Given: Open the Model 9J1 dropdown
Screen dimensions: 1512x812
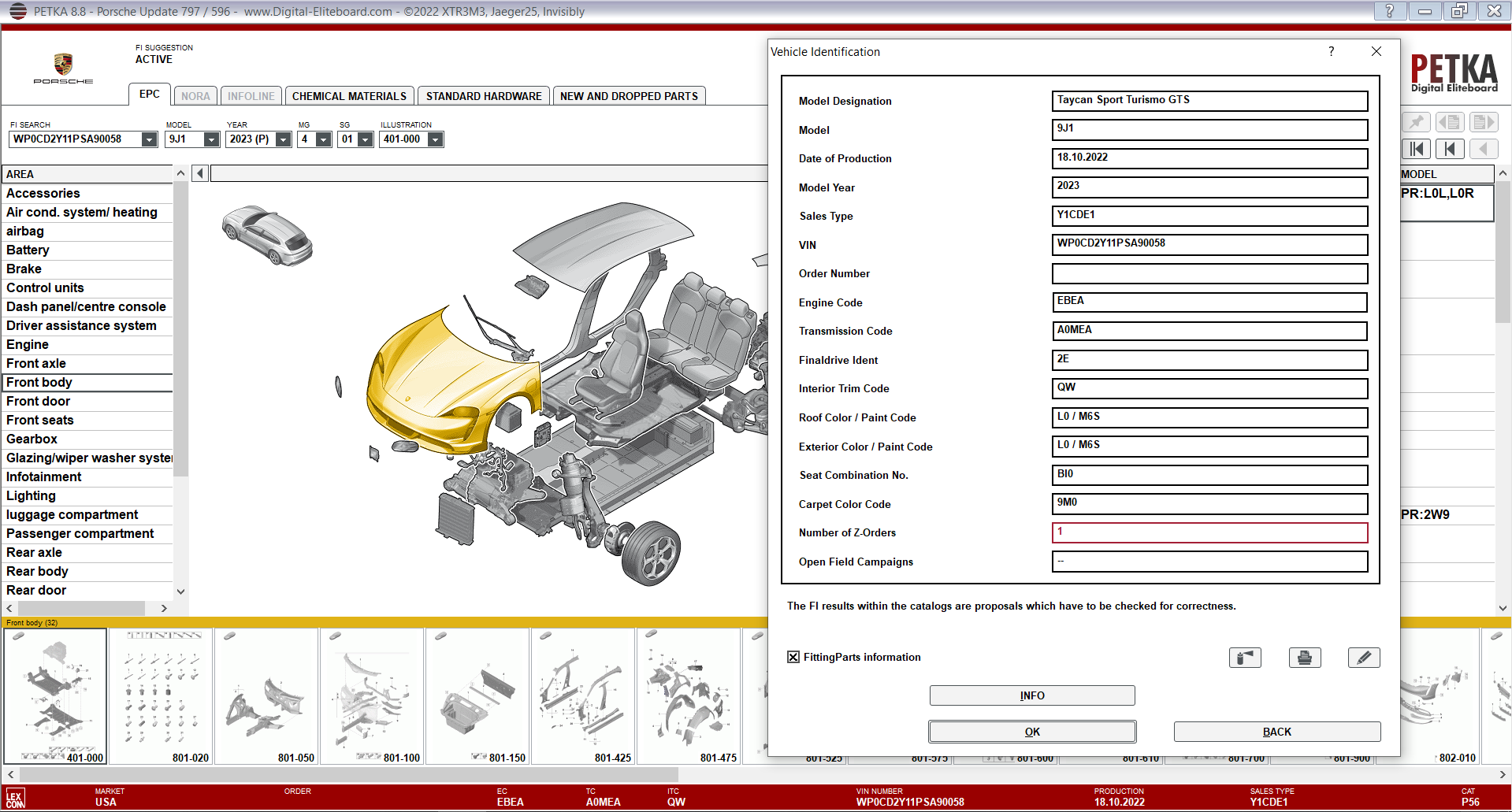Looking at the screenshot, I should (211, 139).
